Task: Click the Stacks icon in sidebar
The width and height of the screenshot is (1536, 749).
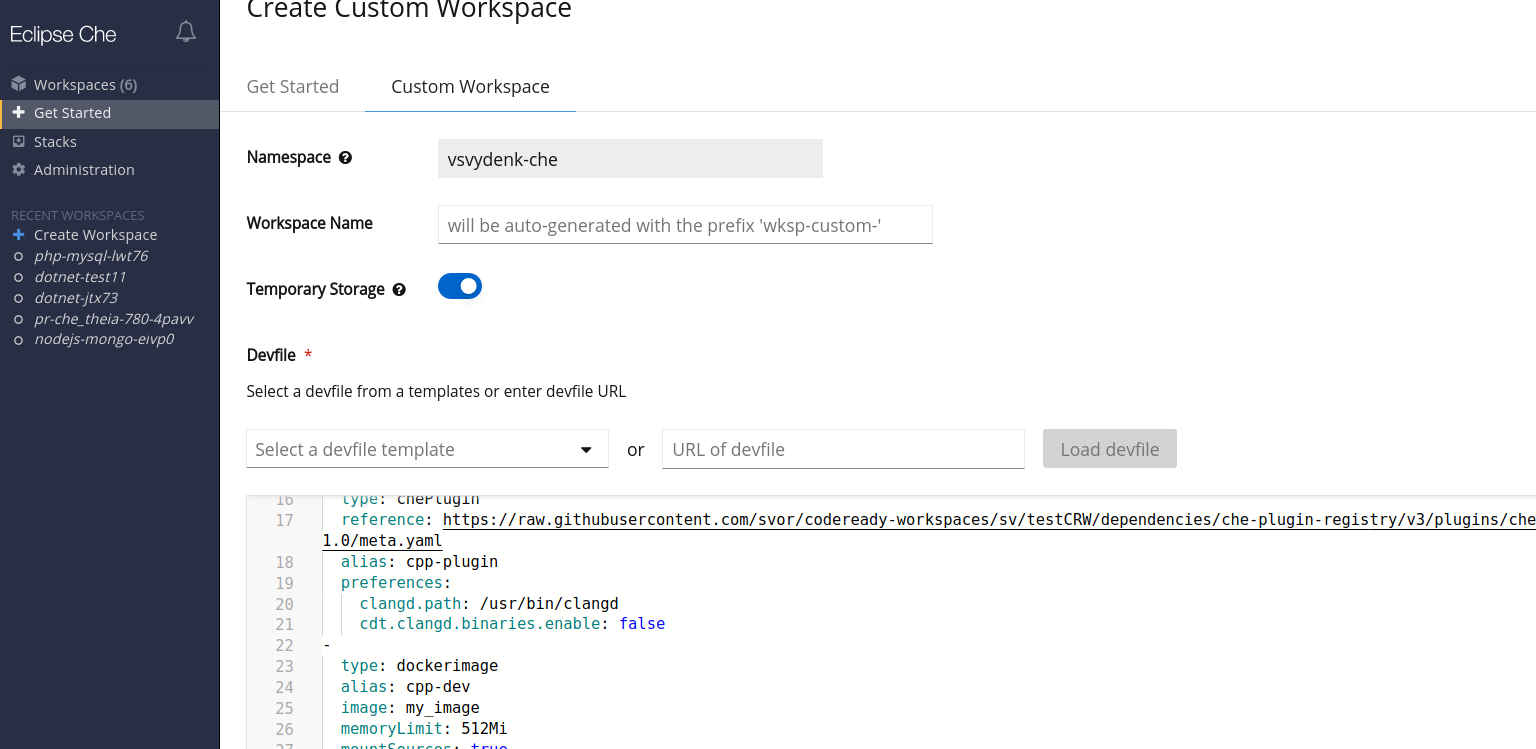Action: (x=18, y=142)
